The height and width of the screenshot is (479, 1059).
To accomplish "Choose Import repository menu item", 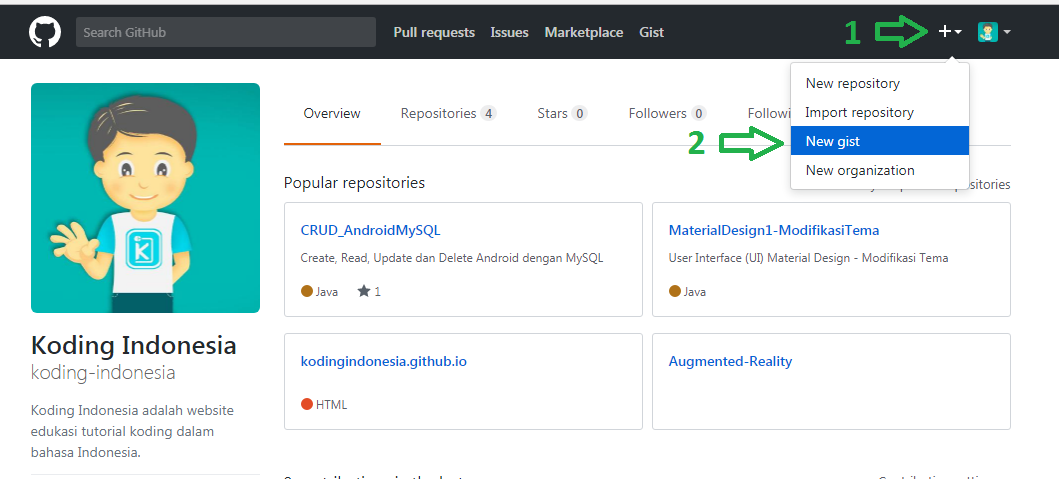I will (879, 112).
